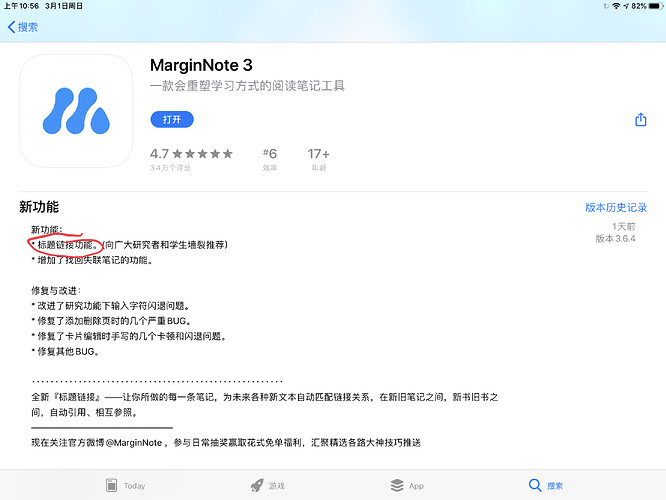Tap the 3.4万个评分 rating count

point(170,168)
